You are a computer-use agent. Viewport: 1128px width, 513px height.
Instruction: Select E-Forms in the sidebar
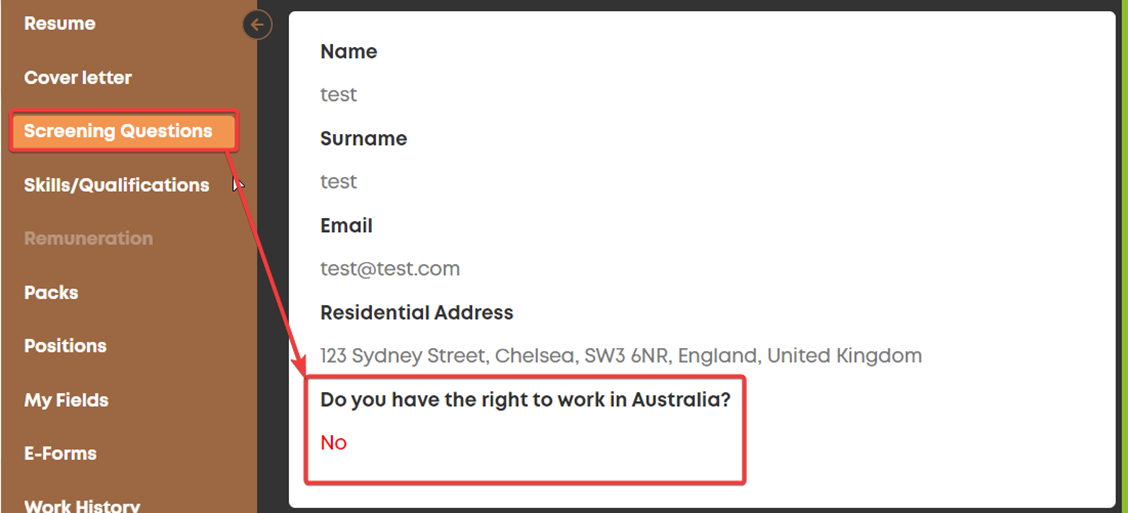[60, 454]
